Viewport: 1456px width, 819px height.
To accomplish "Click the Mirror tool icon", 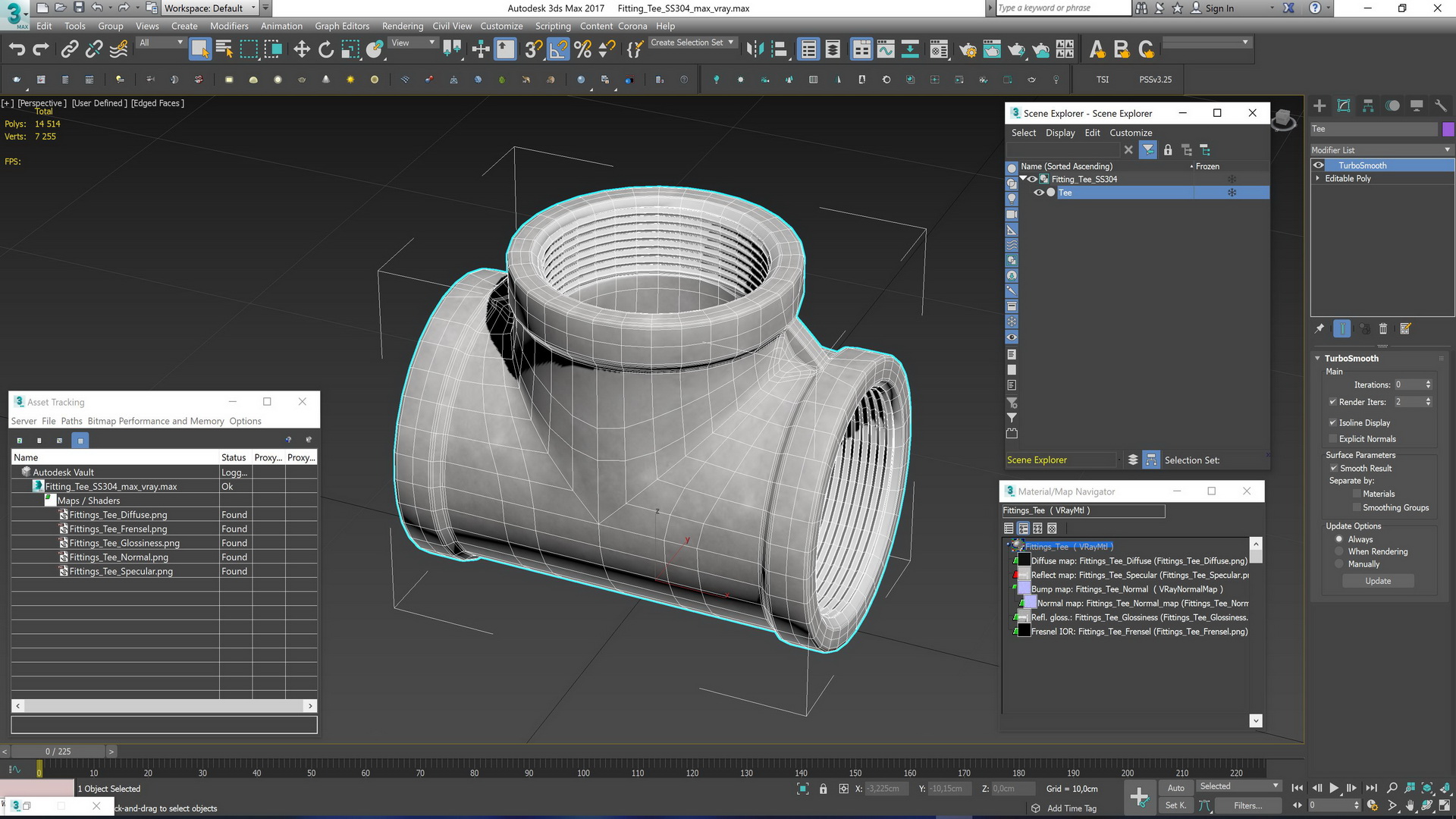I will [755, 50].
